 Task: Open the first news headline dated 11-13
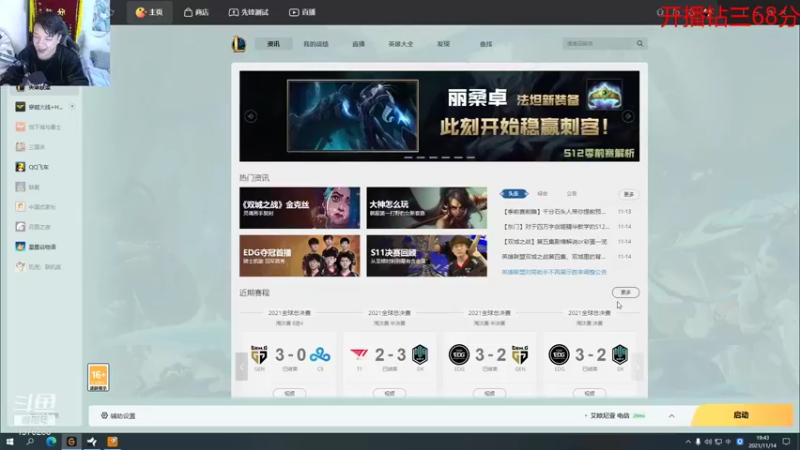554,211
